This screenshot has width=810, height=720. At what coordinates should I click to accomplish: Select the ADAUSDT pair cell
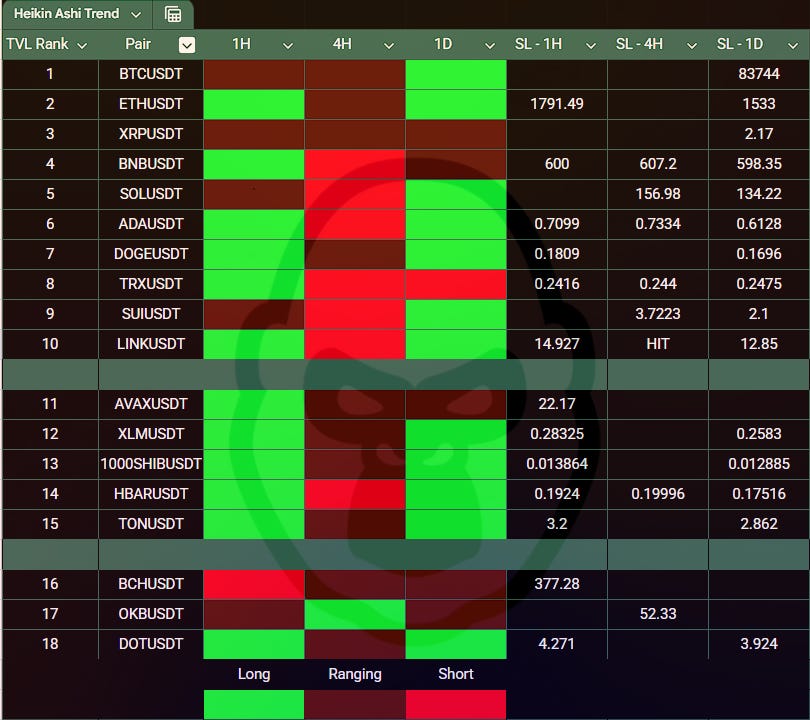point(151,224)
